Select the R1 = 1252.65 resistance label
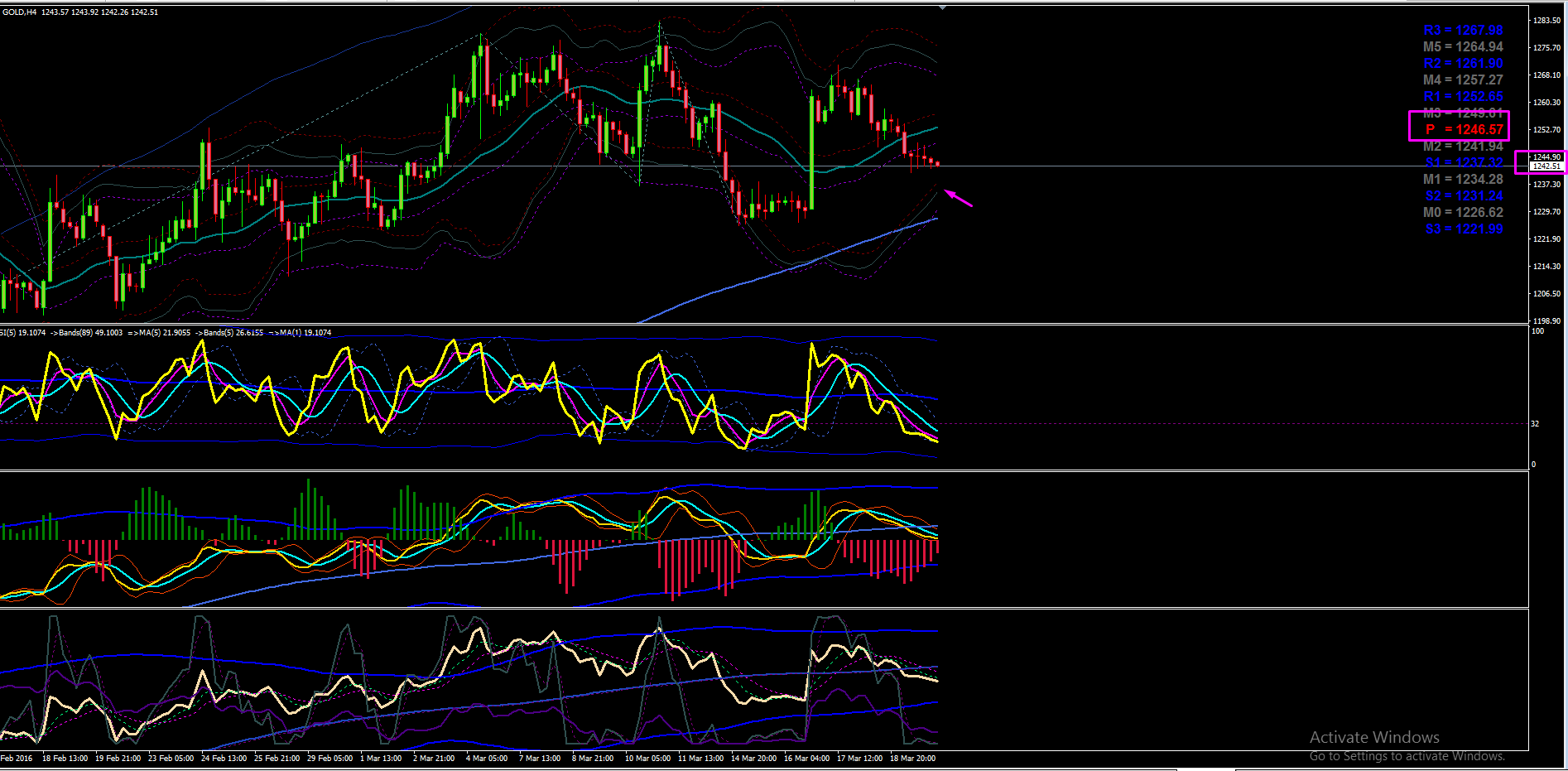1568x771 pixels. tap(1463, 97)
